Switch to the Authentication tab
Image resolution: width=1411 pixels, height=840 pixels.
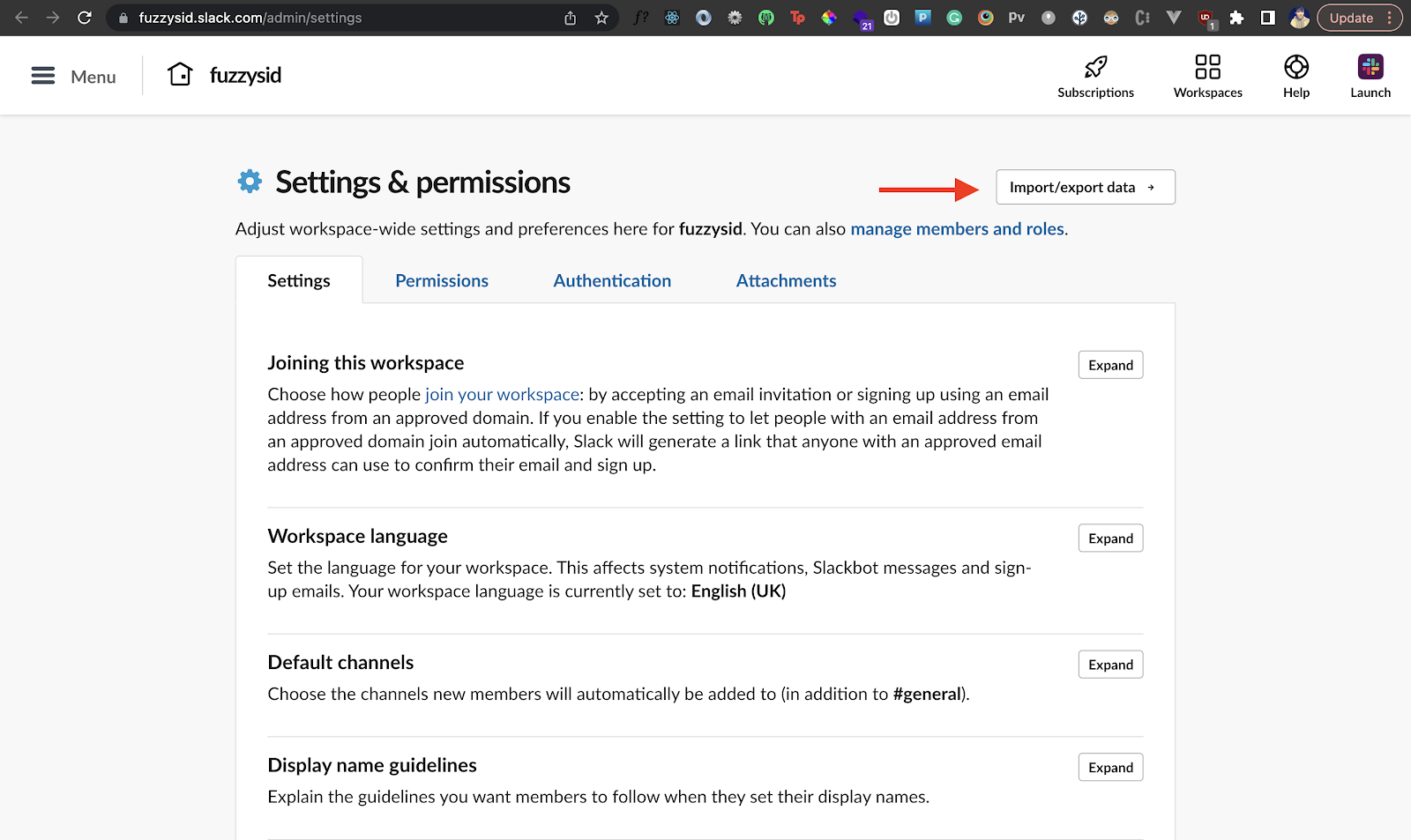pos(612,280)
